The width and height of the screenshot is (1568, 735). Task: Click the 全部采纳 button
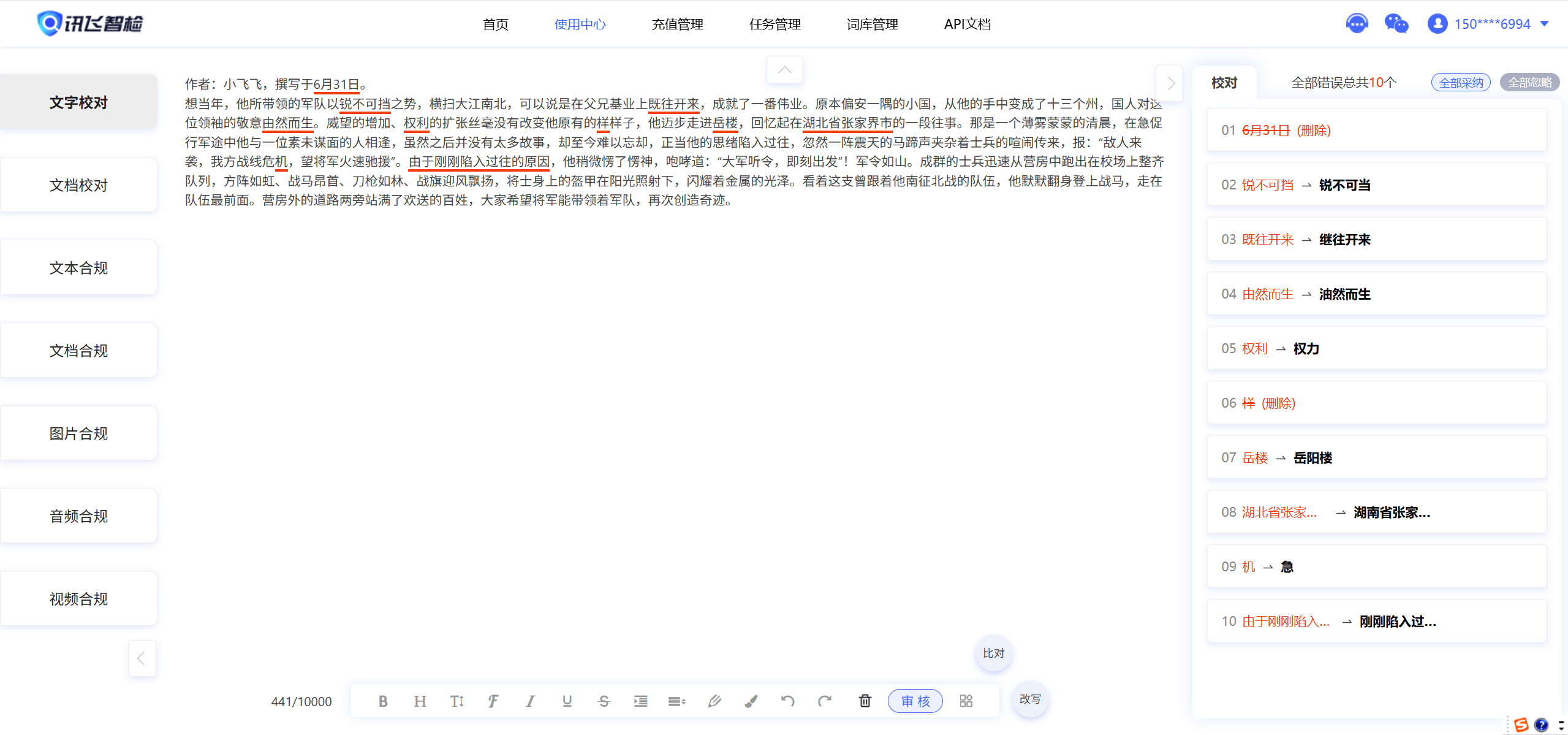1460,82
